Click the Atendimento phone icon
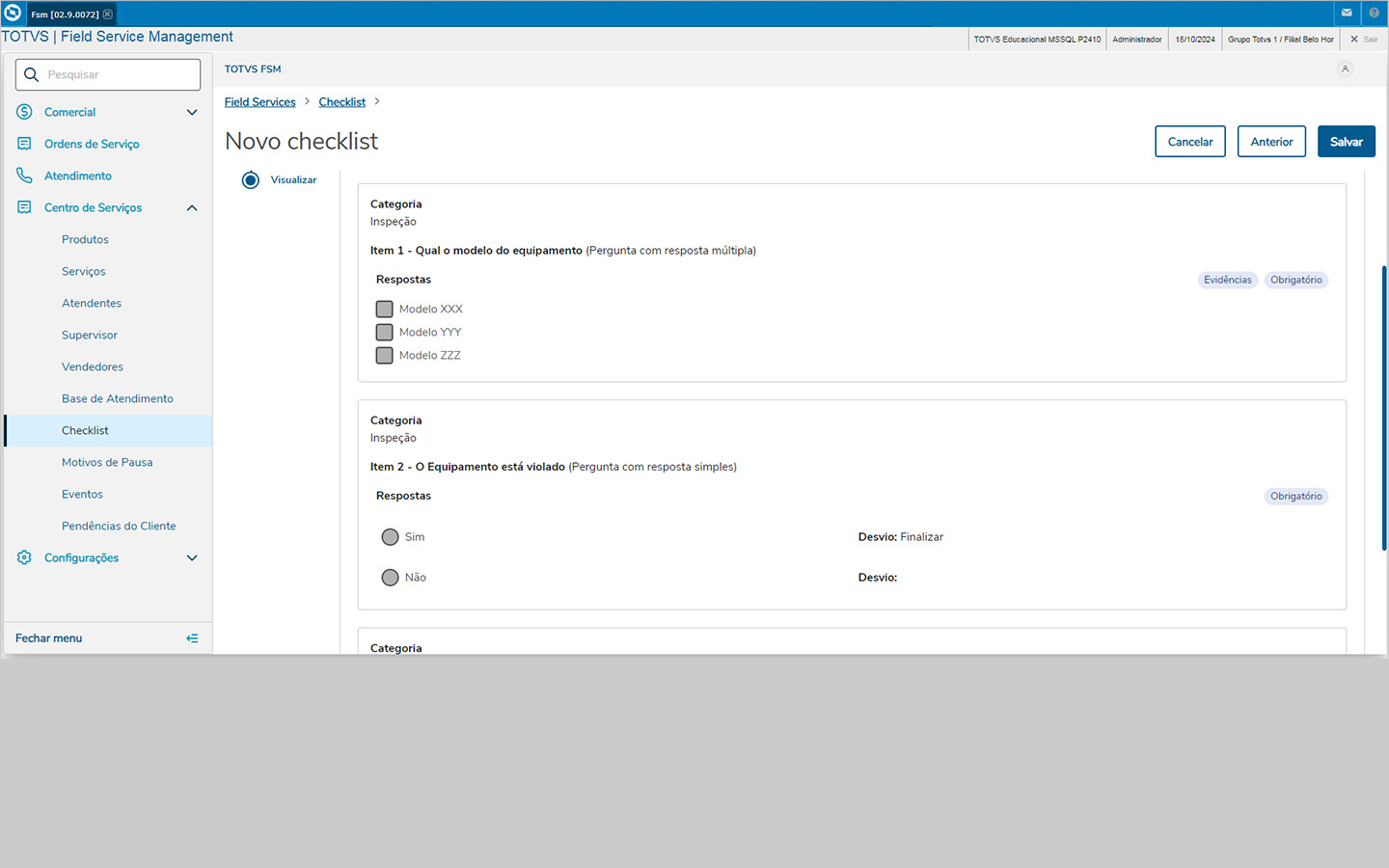The image size is (1389, 868). pyautogui.click(x=24, y=176)
